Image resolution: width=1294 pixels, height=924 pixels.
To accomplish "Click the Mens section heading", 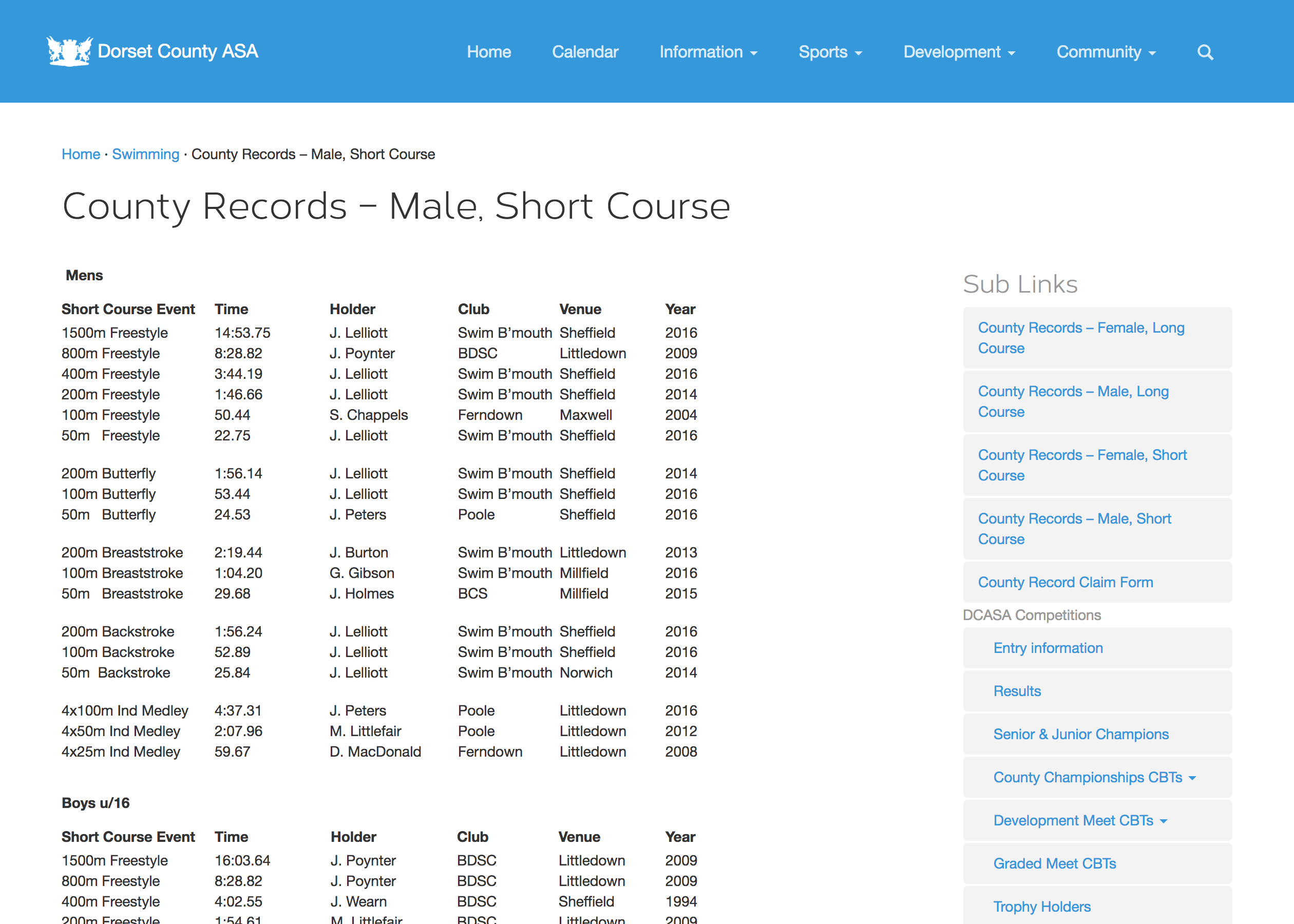I will [x=84, y=275].
